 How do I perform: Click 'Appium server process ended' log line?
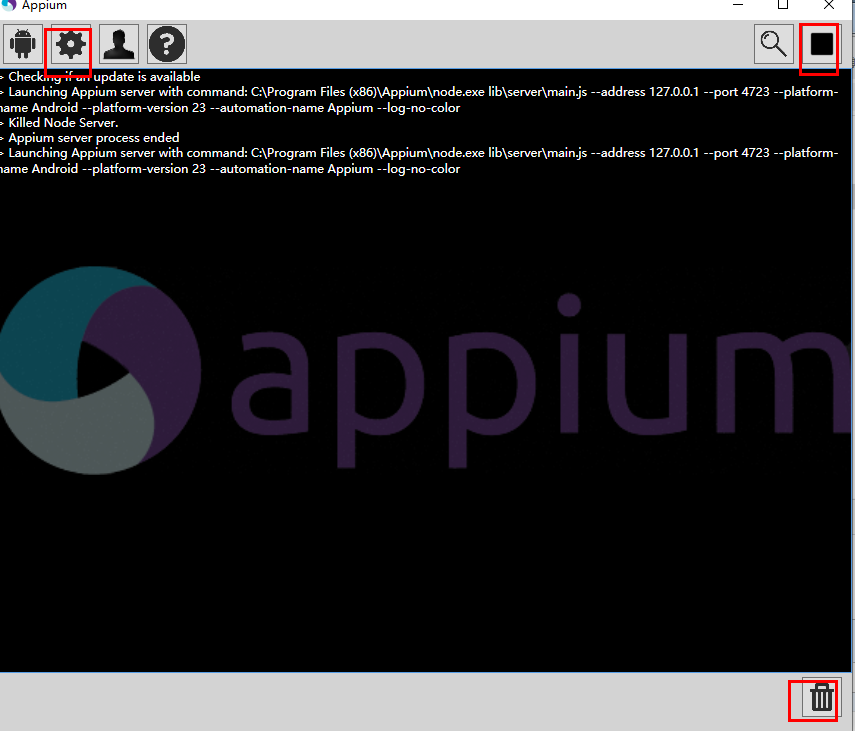93,138
